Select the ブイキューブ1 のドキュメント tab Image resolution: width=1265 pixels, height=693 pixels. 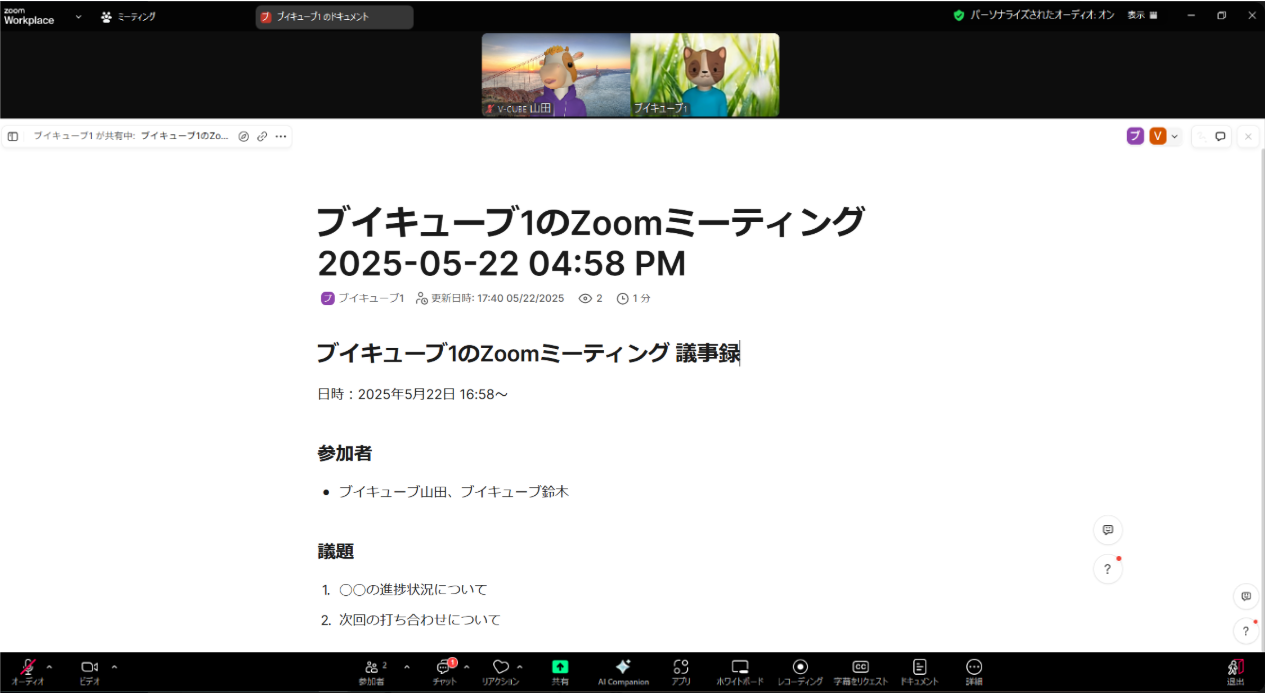(334, 17)
